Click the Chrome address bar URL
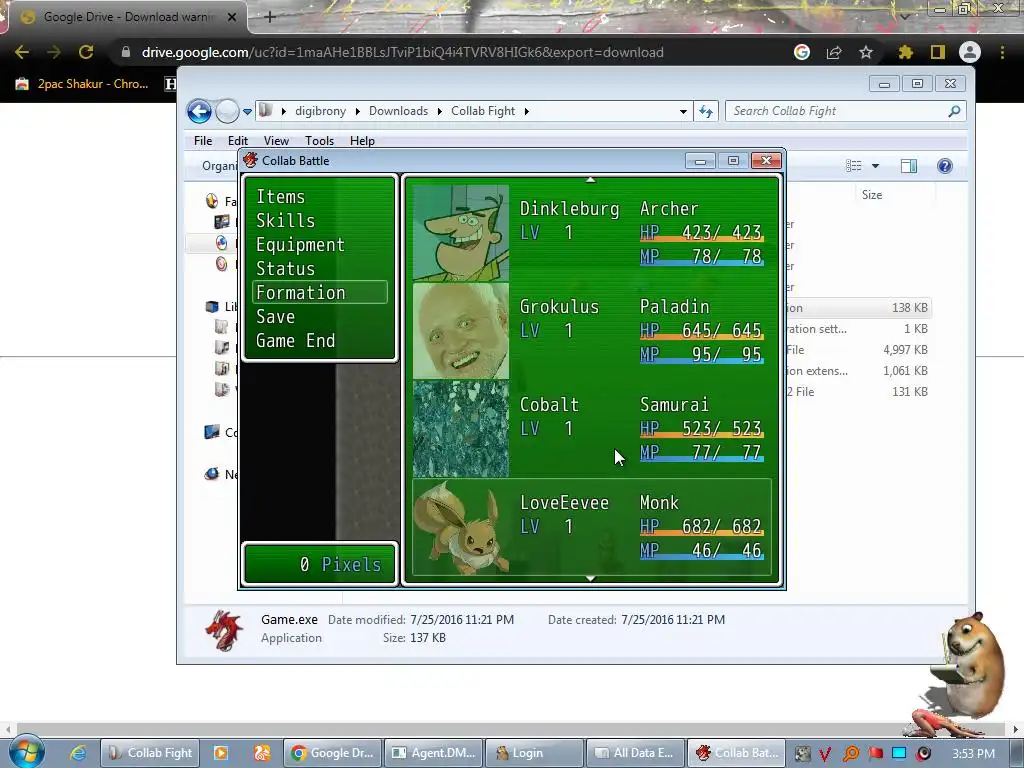This screenshot has height=768, width=1024. pyautogui.click(x=402, y=52)
